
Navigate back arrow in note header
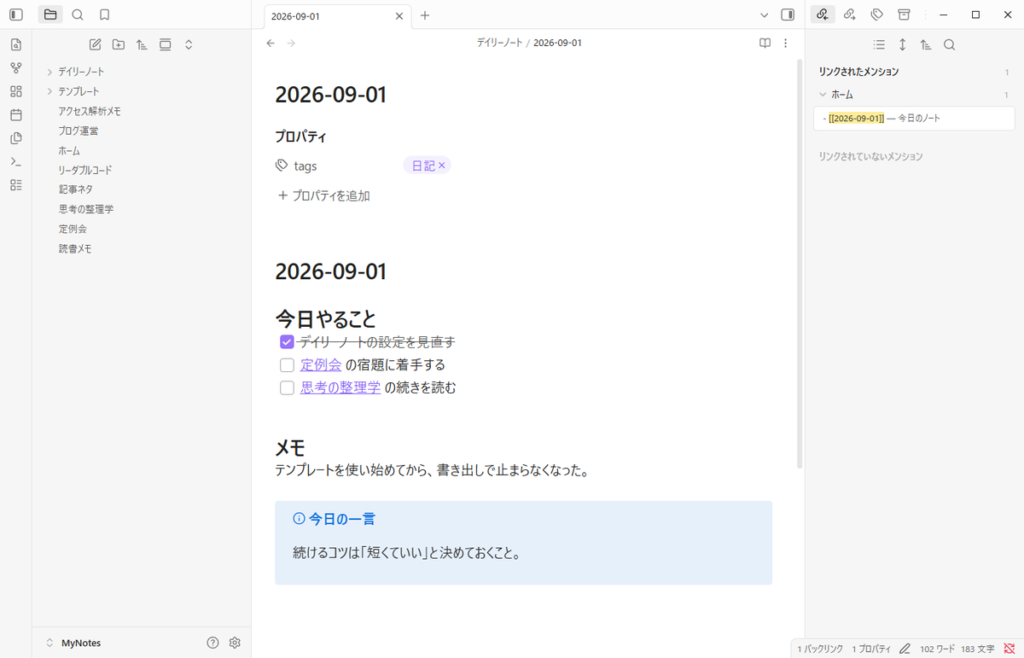coord(270,43)
